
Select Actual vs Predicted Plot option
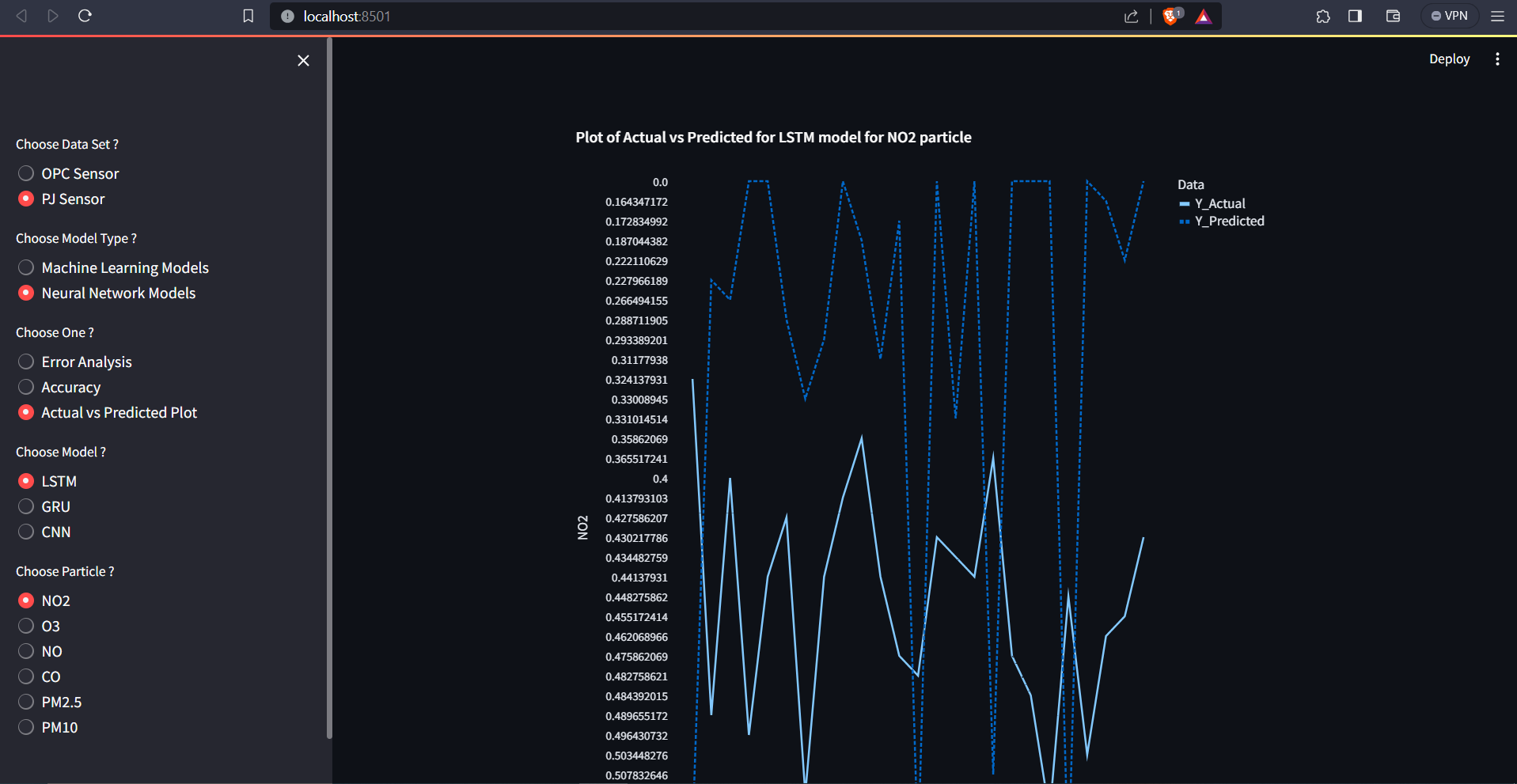point(107,412)
